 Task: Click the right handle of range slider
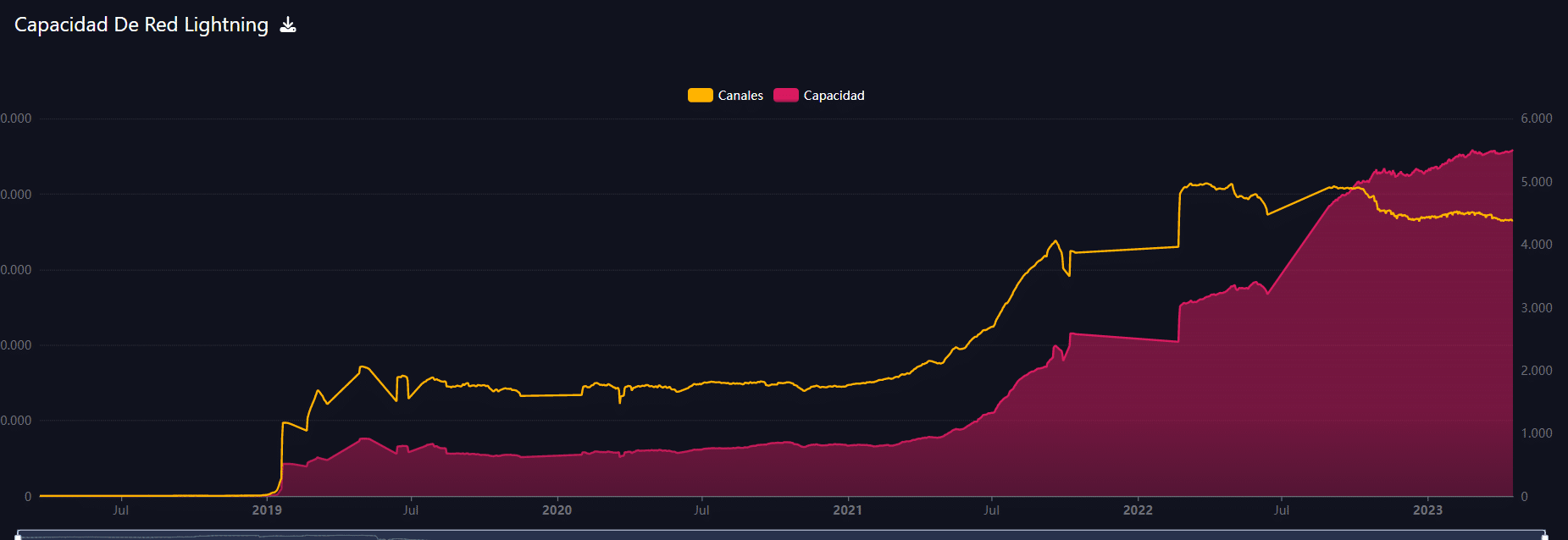[x=1545, y=536]
